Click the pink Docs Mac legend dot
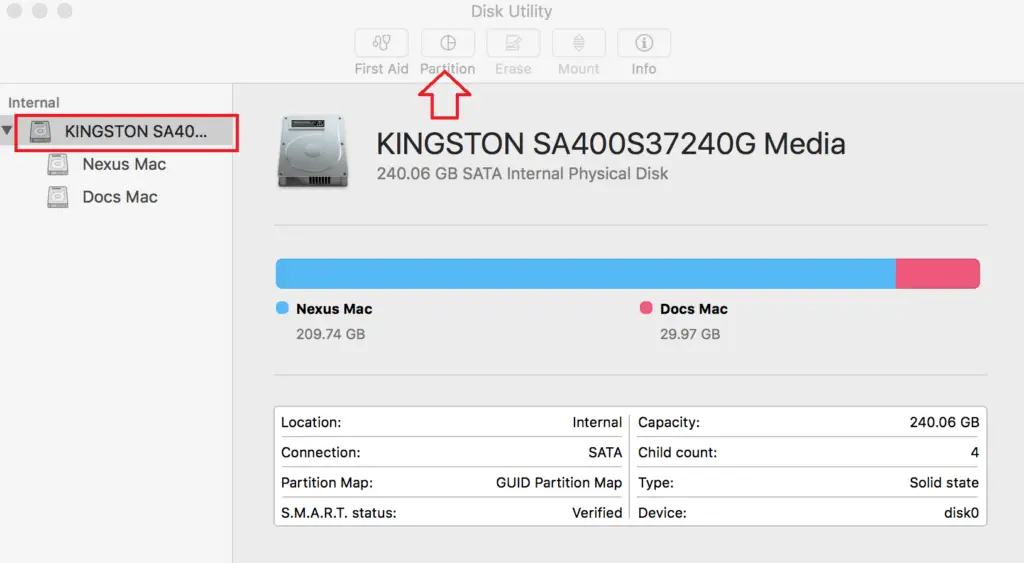 (x=646, y=308)
